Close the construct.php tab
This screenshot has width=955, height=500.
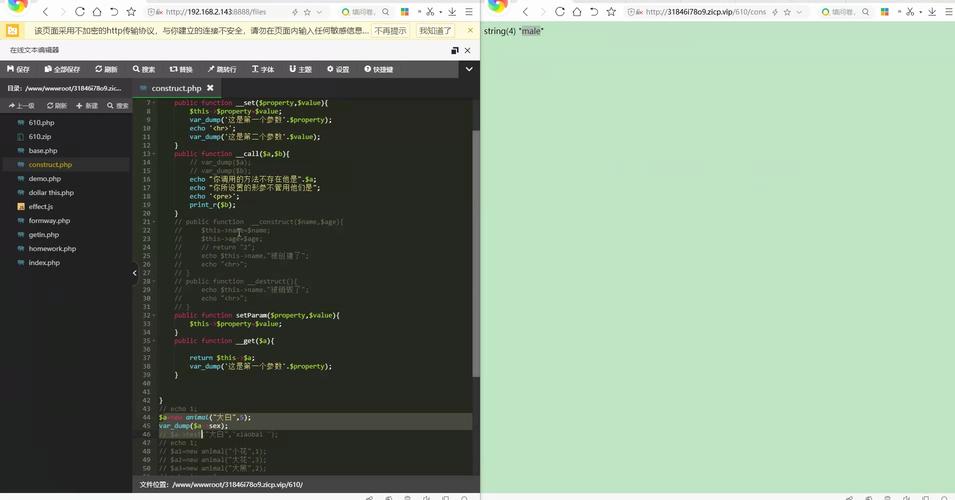(210, 88)
